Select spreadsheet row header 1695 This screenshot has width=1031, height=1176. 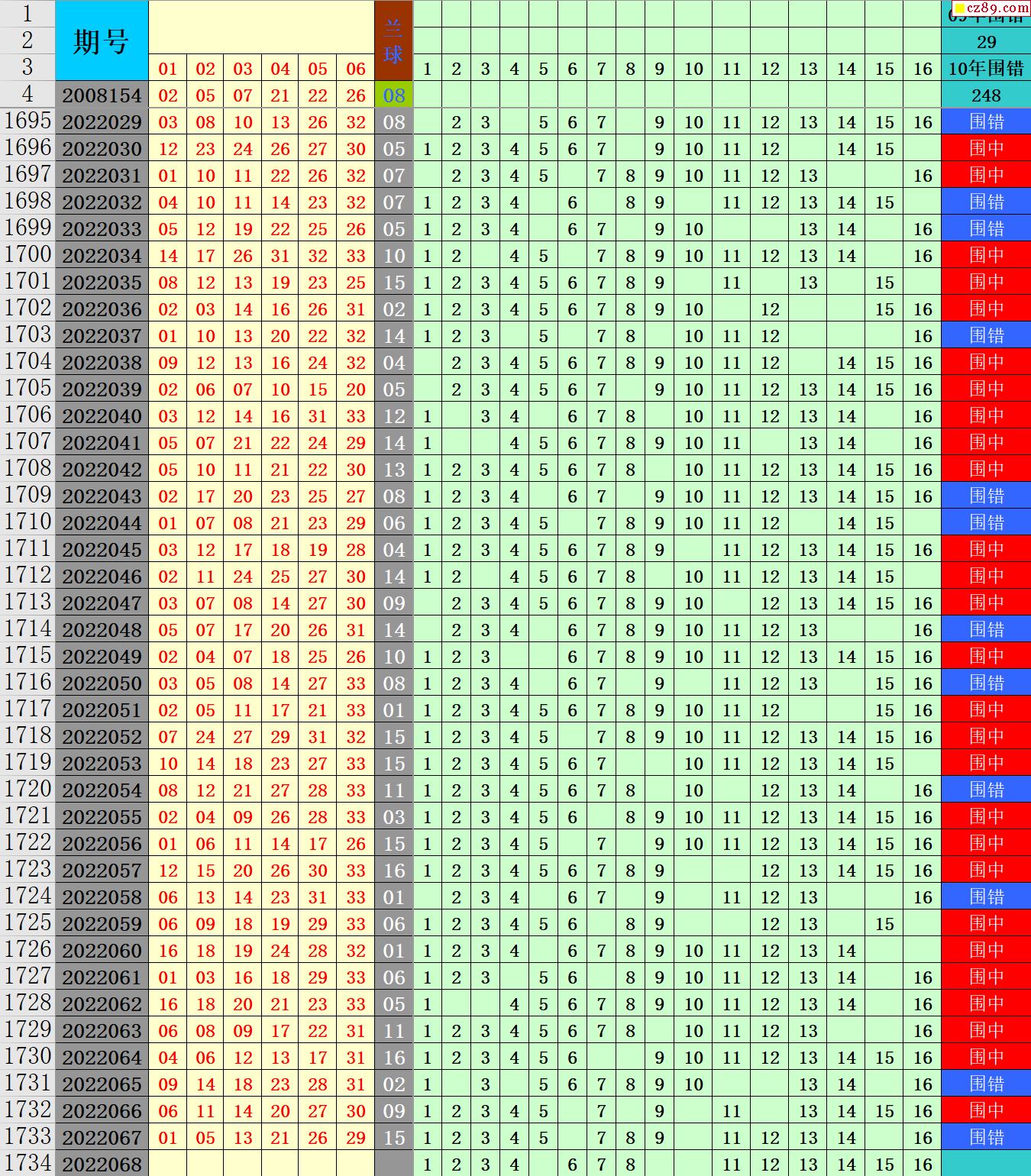coord(27,121)
